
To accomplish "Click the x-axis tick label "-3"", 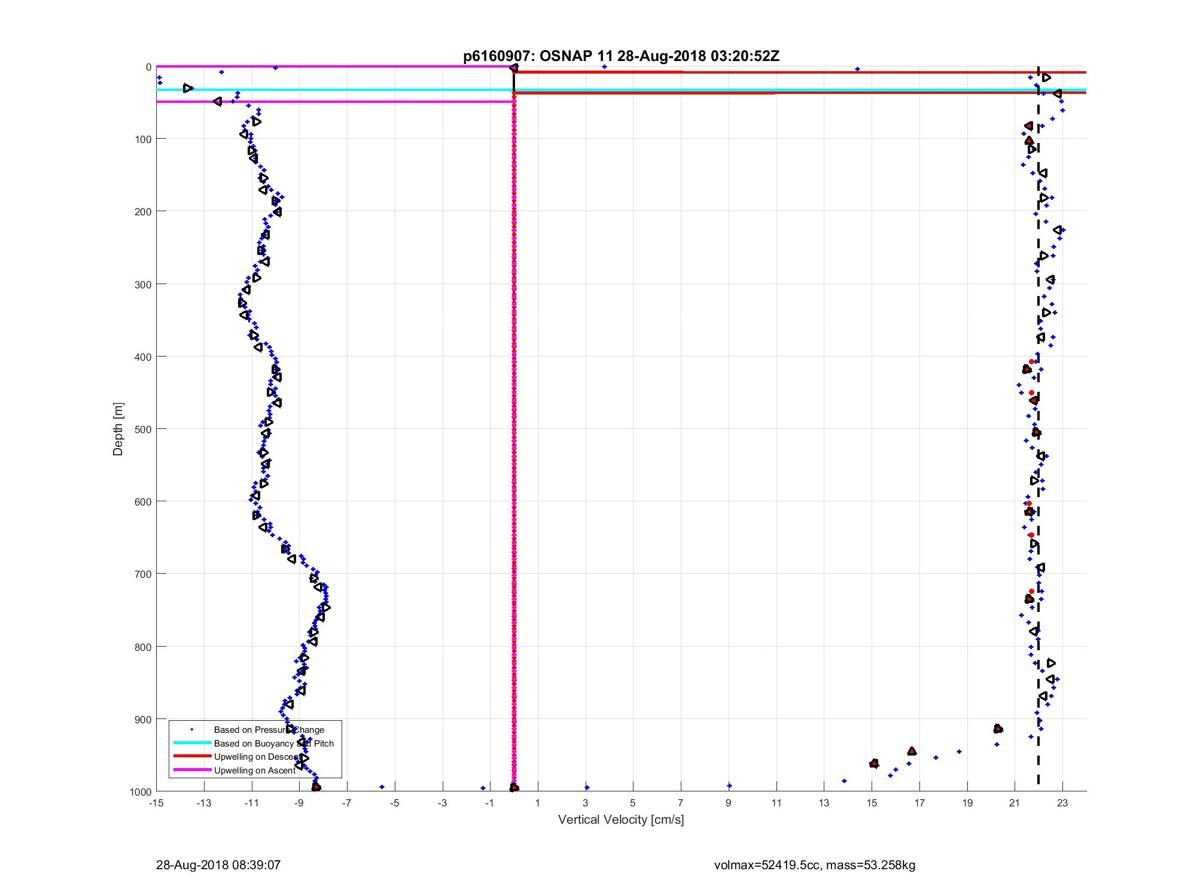I will coord(442,803).
